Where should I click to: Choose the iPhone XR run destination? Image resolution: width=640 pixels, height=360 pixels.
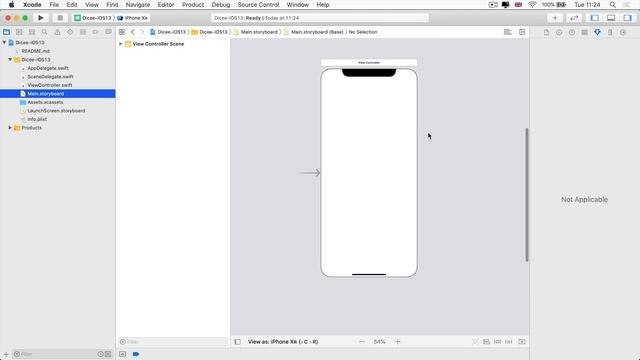[133, 18]
